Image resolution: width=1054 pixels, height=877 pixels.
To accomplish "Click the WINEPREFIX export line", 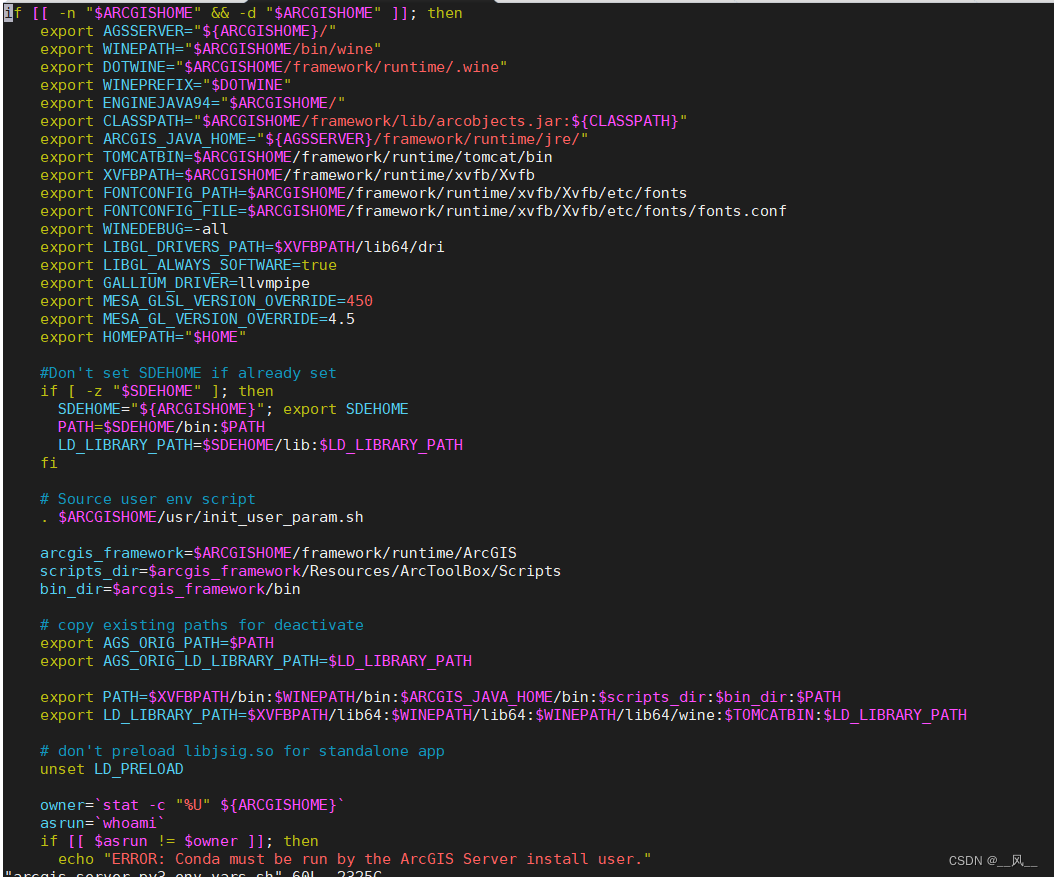I will coord(165,85).
